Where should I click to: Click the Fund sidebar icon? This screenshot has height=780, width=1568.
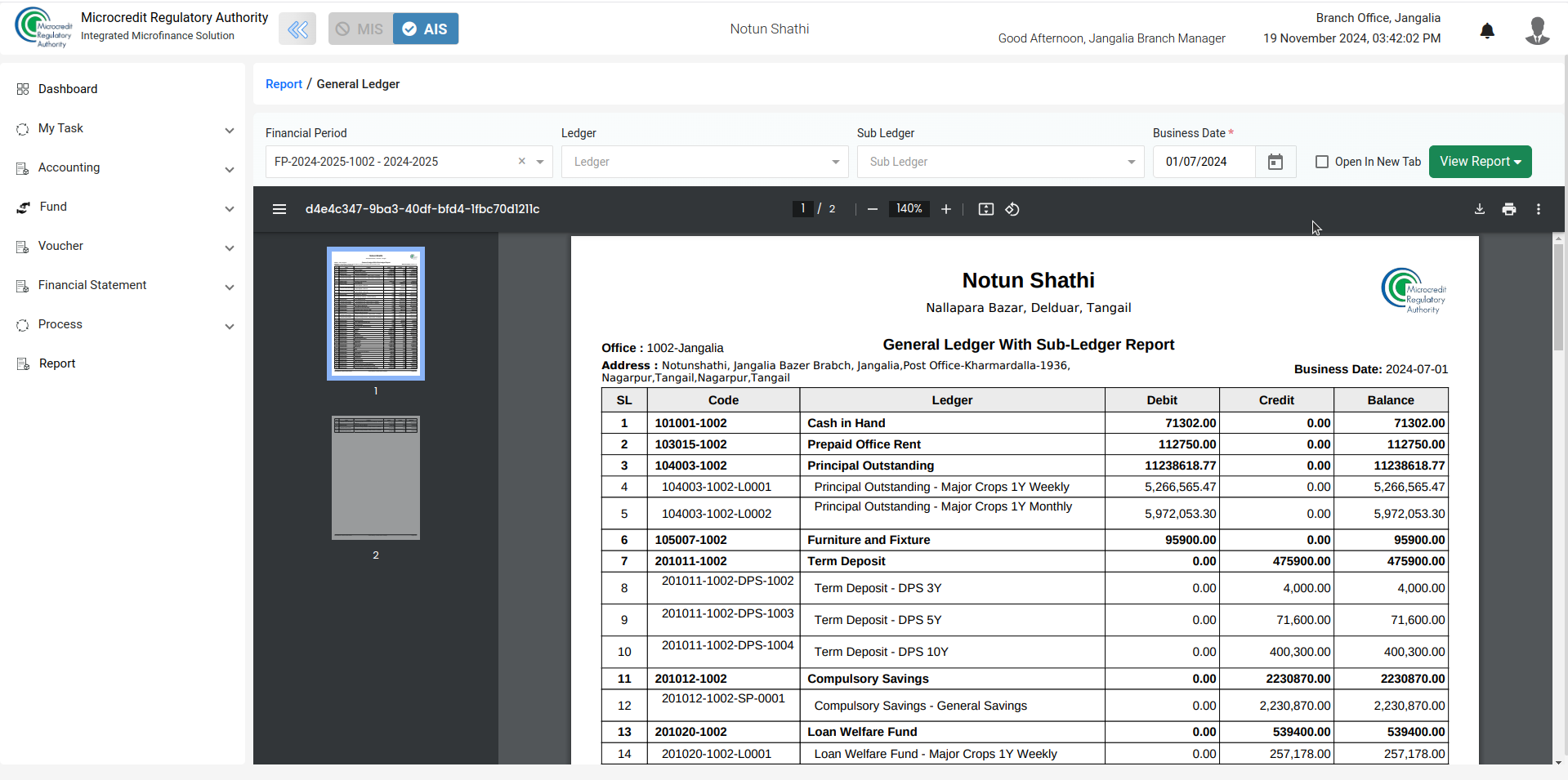[x=24, y=207]
